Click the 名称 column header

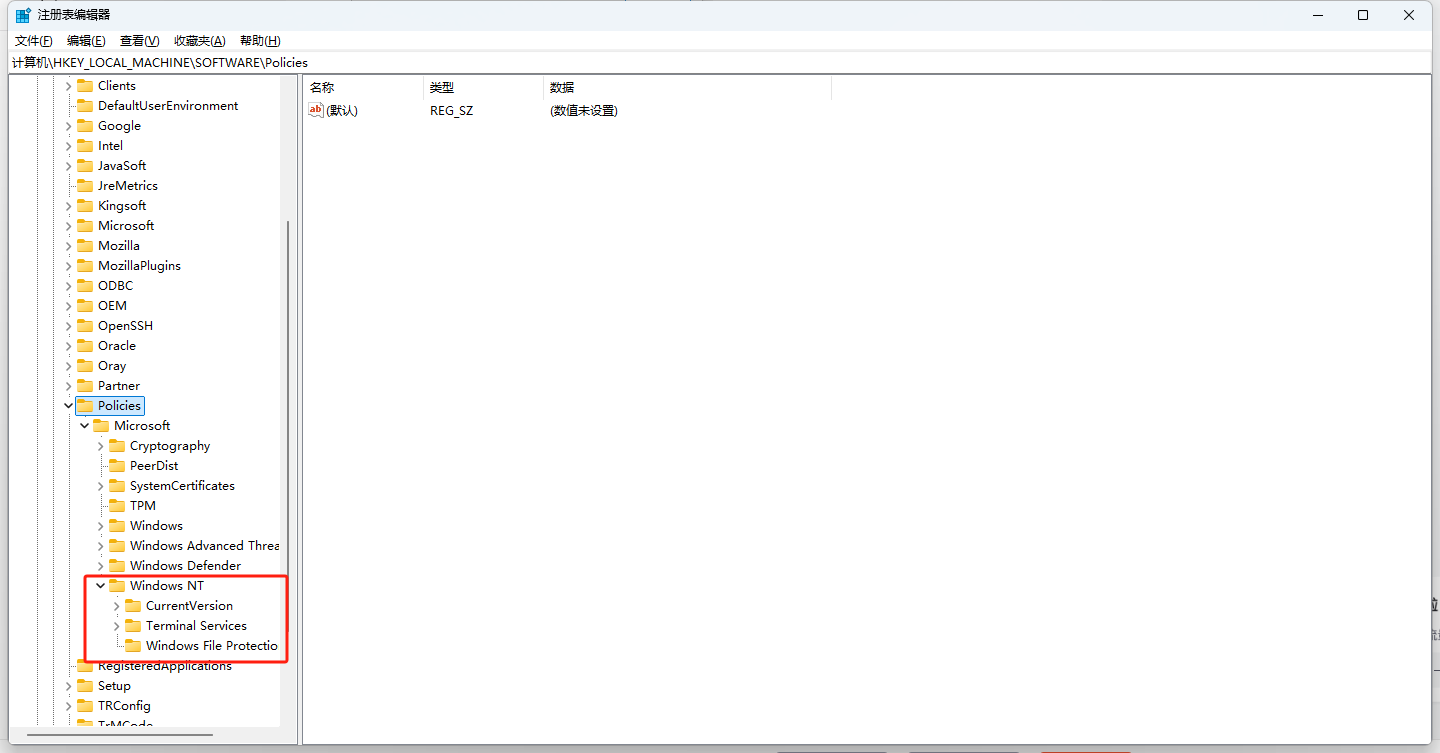363,88
